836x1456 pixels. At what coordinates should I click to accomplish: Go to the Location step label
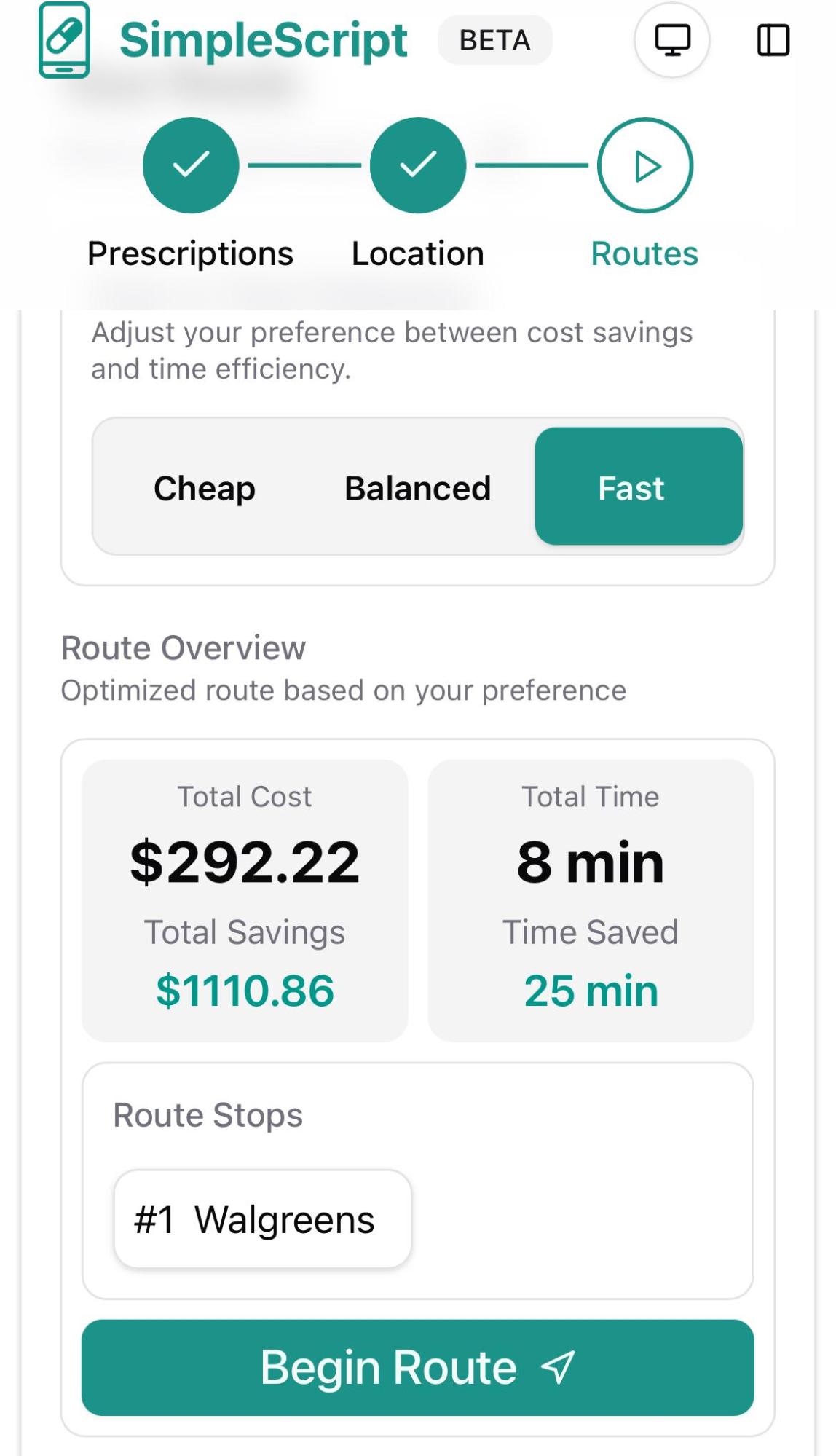click(417, 253)
